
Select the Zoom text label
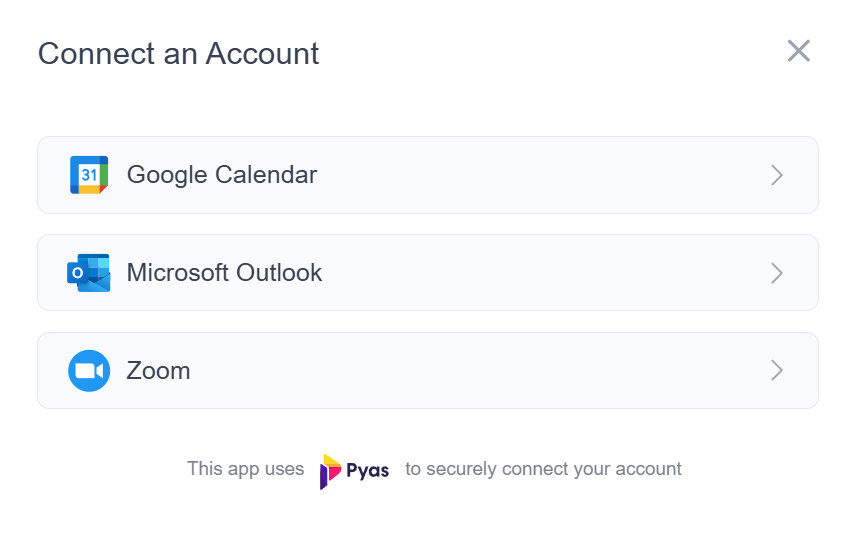pyautogui.click(x=158, y=371)
